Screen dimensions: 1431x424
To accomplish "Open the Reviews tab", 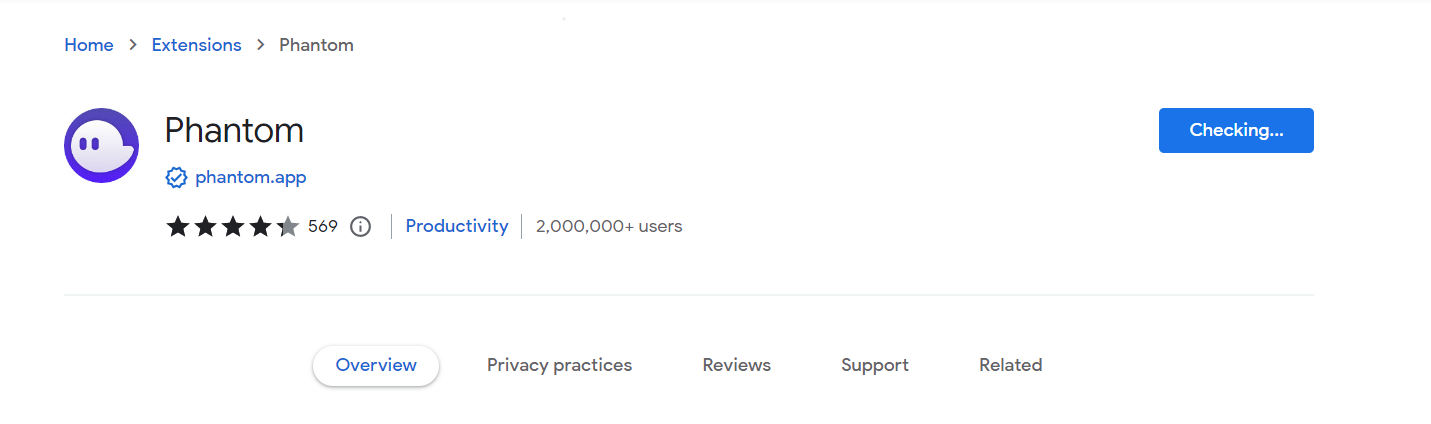I will click(736, 365).
